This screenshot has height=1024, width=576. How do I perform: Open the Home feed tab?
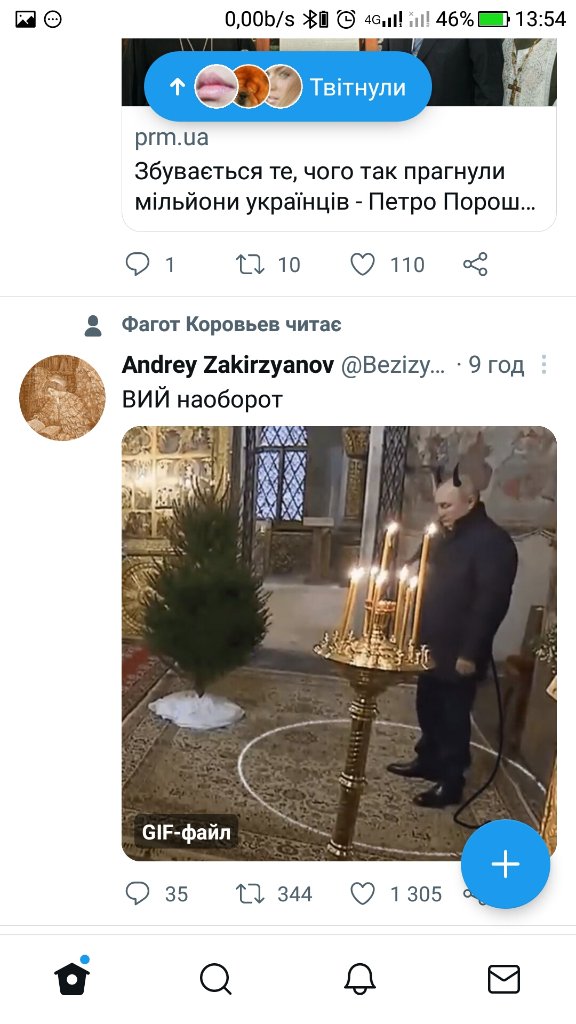(x=72, y=978)
